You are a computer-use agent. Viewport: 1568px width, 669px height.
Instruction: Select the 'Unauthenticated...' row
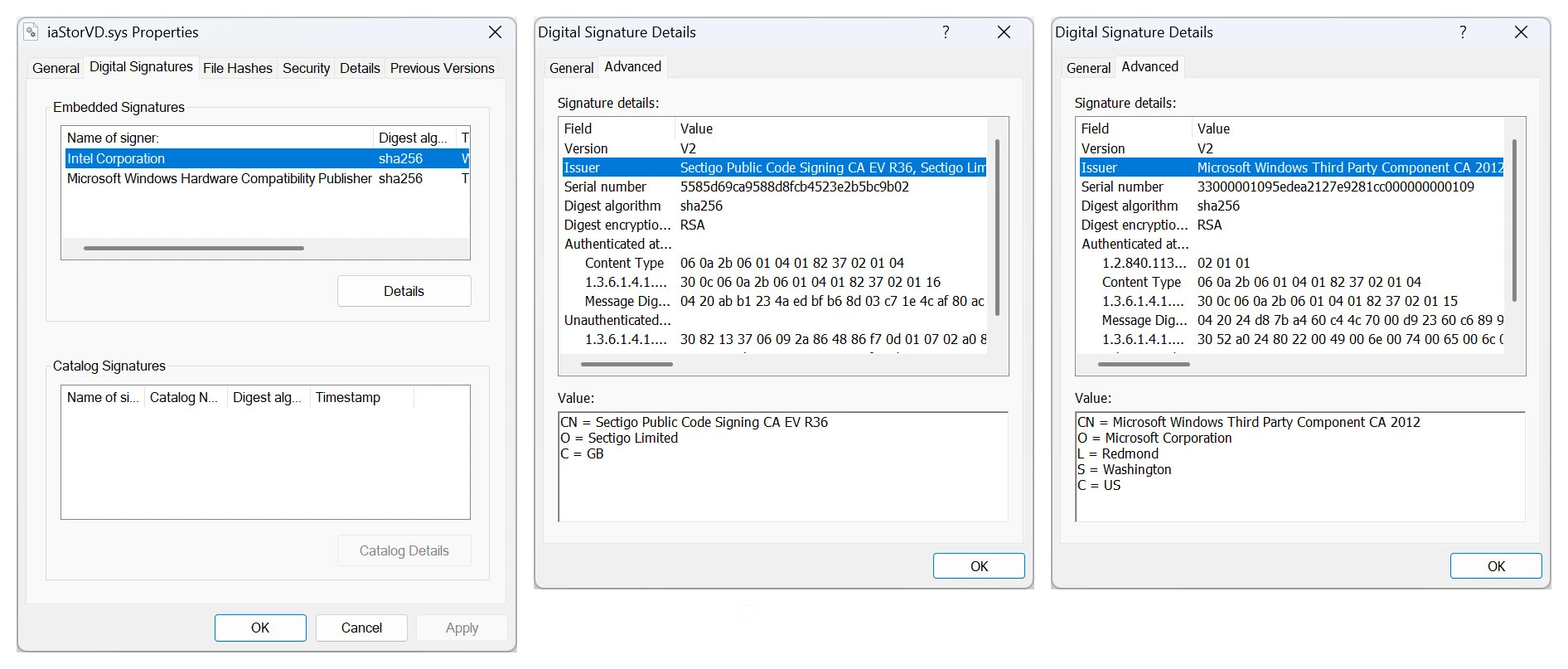(x=774, y=320)
